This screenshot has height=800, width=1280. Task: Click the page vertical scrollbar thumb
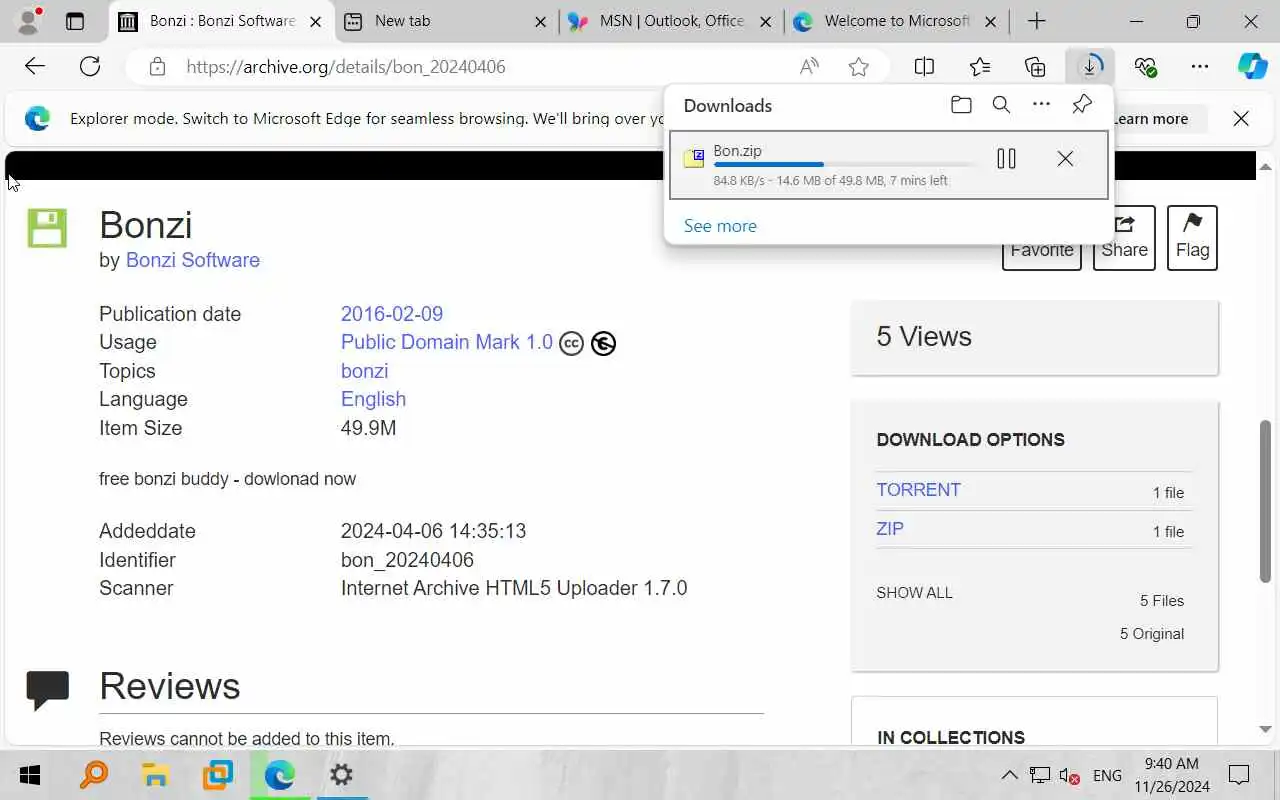click(1265, 500)
